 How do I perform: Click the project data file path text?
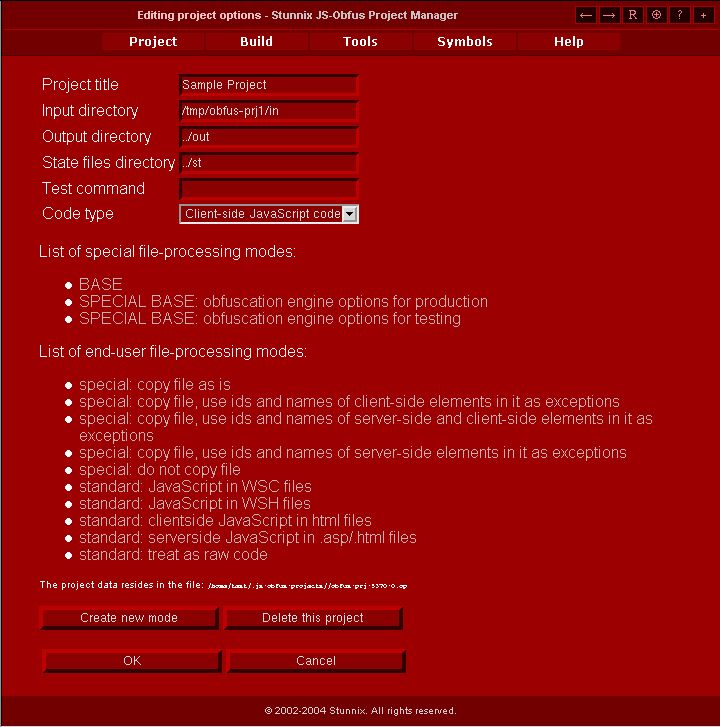(x=307, y=586)
